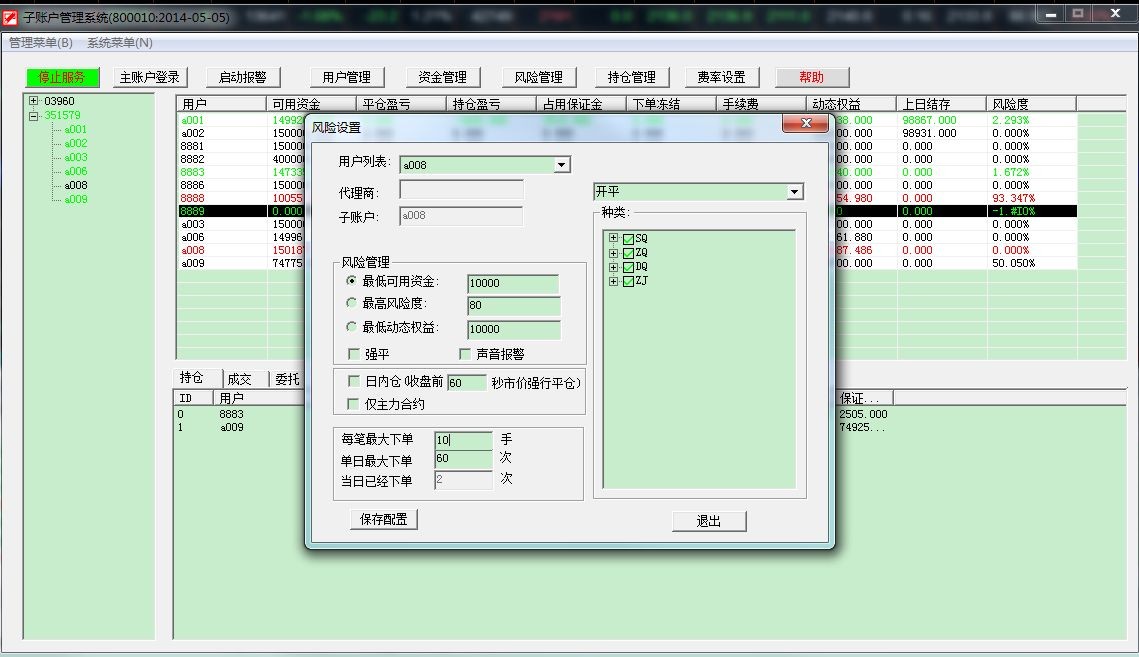Expand the SQ node in 种类 tree

[613, 239]
